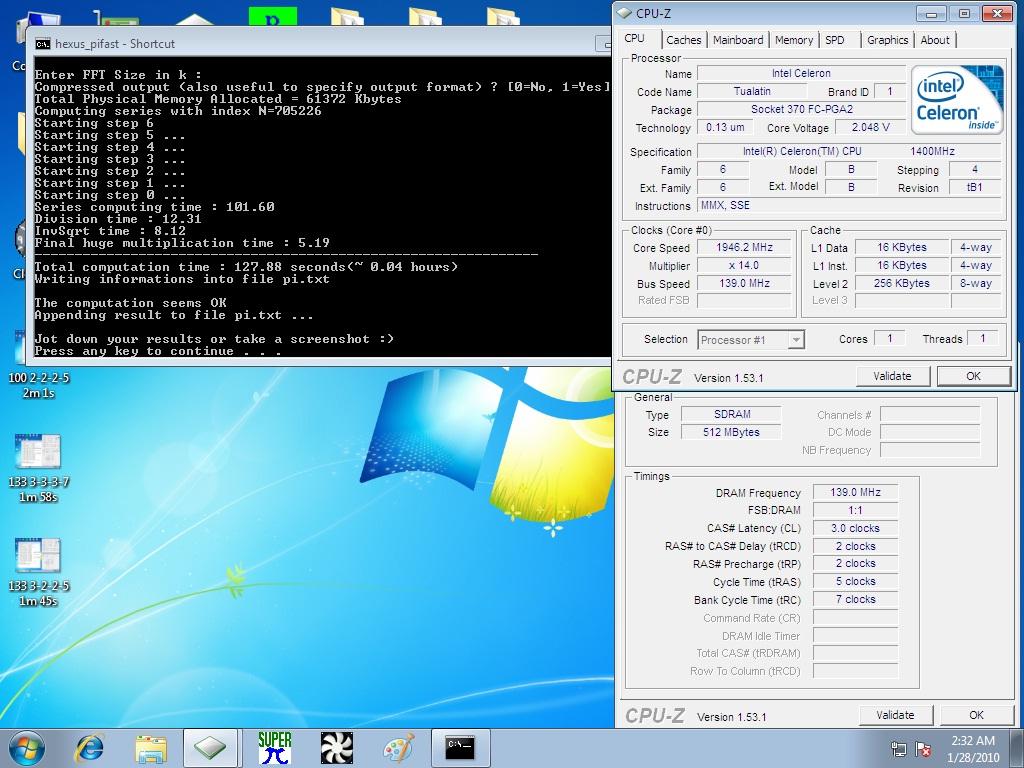Screen dimensions: 1024x768
Task: Click OK in the Memory CPU-Z window
Action: (976, 715)
